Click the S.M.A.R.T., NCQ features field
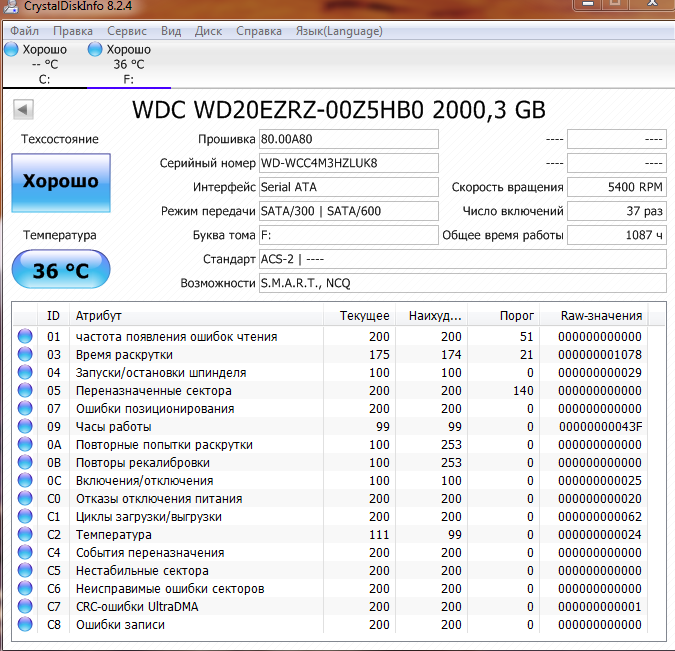Image resolution: width=675 pixels, height=651 pixels. (463, 283)
